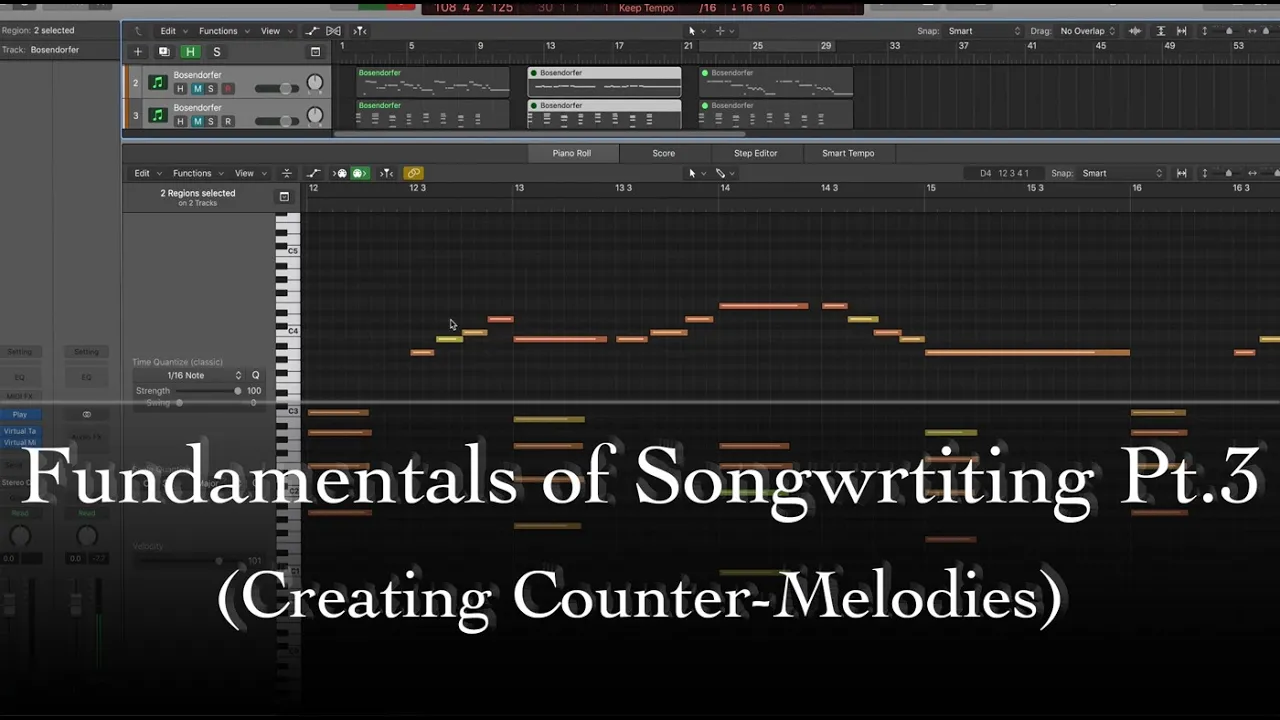Open tracks Snap Smart dropdown
The width and height of the screenshot is (1280, 720).
point(984,31)
